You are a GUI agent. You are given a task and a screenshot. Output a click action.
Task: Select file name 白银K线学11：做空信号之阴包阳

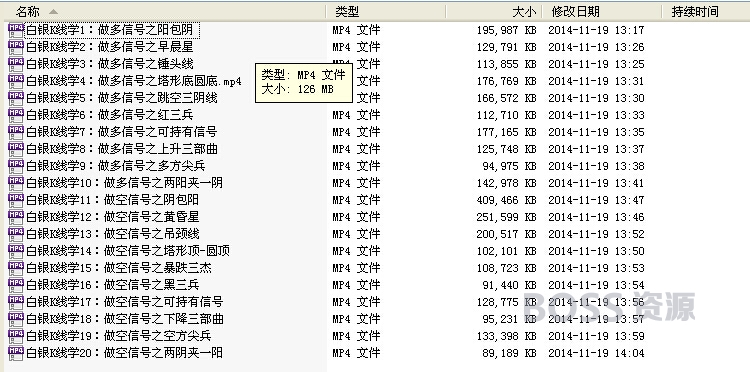pos(112,200)
